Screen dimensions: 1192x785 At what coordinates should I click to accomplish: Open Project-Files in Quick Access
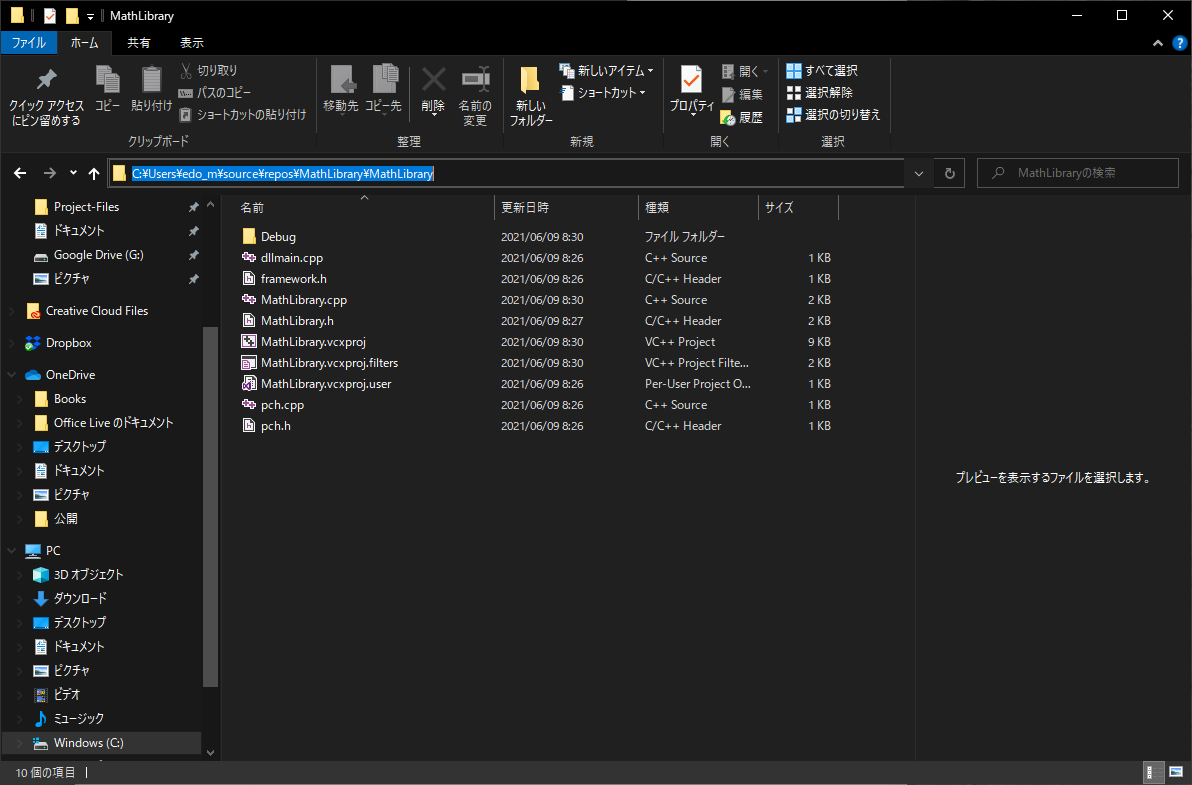tap(86, 207)
